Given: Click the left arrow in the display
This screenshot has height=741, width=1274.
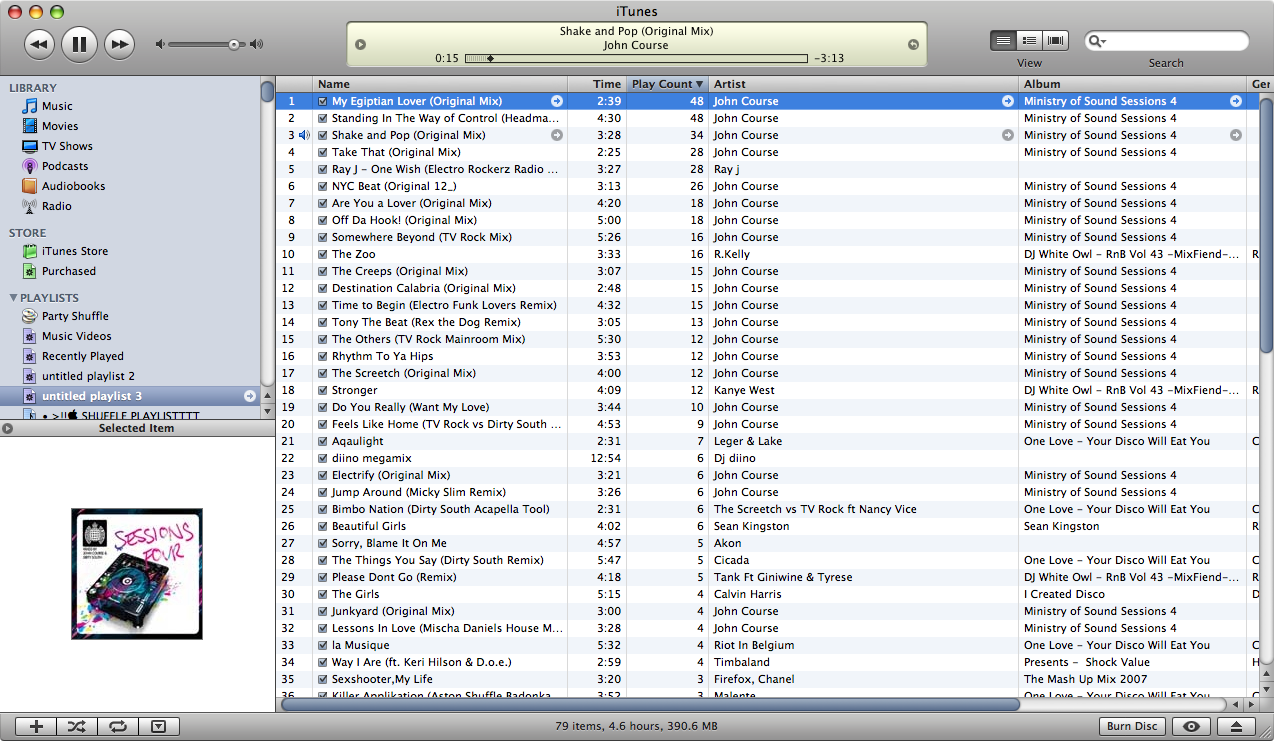Looking at the screenshot, I should pos(361,44).
